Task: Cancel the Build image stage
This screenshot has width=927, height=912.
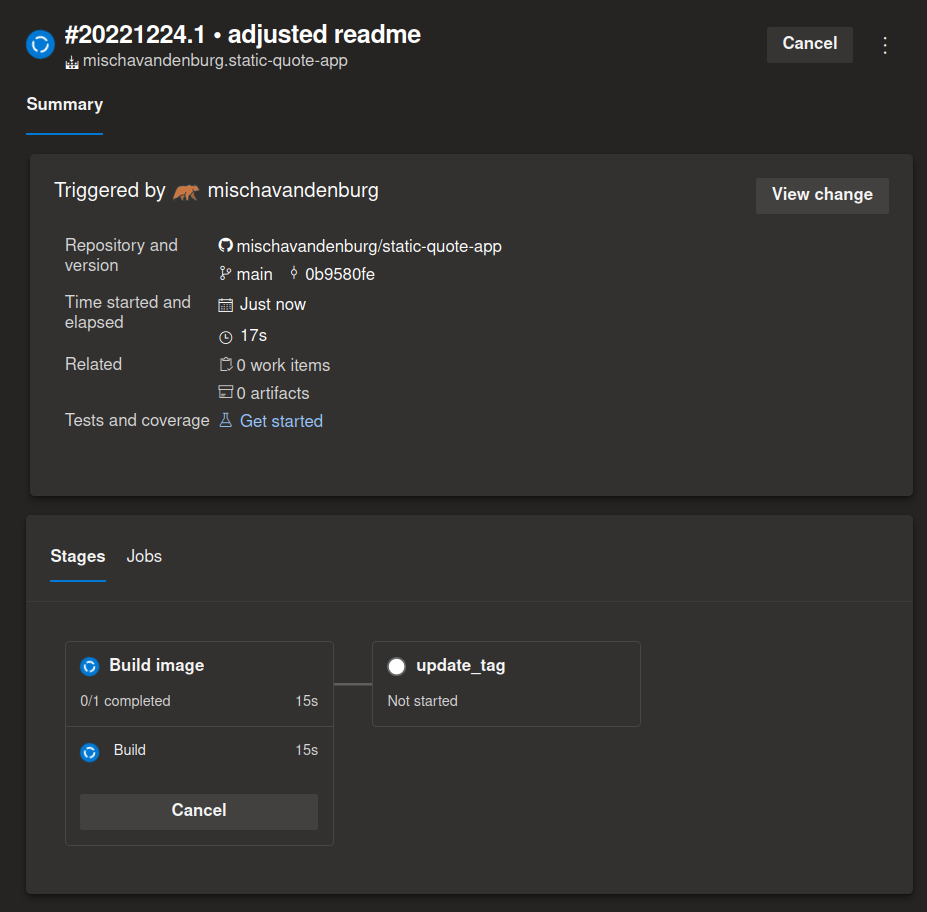Action: tap(199, 811)
